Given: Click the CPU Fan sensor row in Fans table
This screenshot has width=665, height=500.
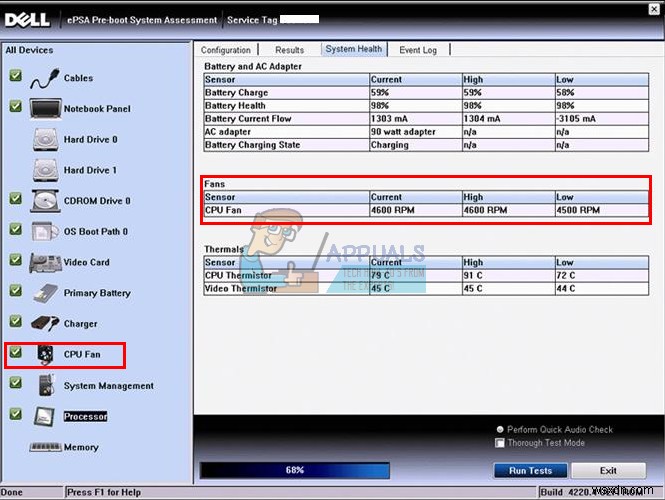Looking at the screenshot, I should click(x=426, y=210).
